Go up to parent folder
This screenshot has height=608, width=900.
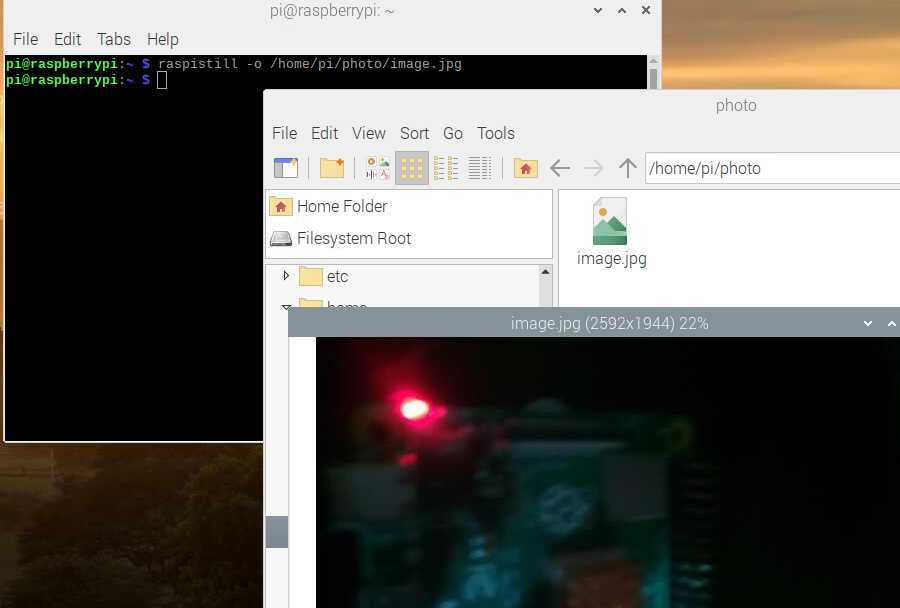click(627, 168)
